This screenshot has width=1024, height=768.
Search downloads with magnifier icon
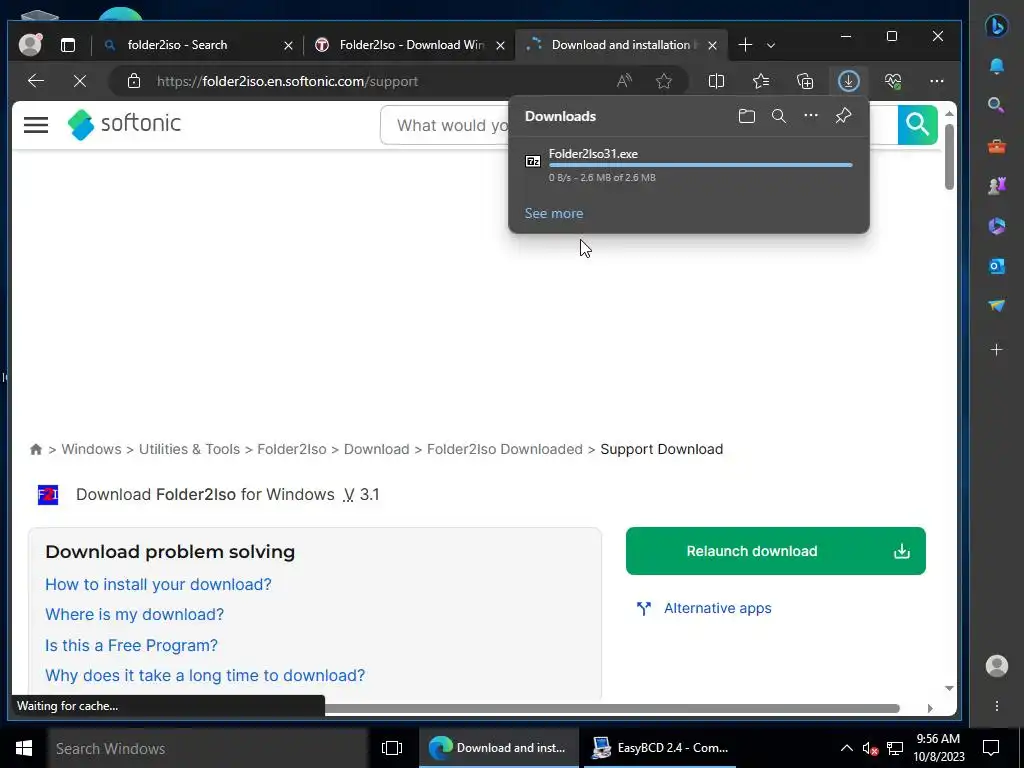click(778, 116)
